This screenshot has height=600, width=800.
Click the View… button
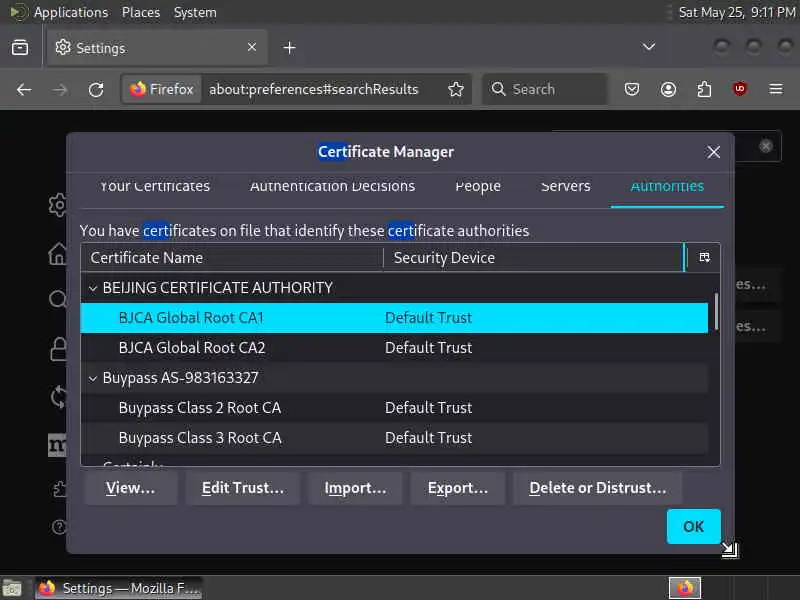tap(131, 488)
